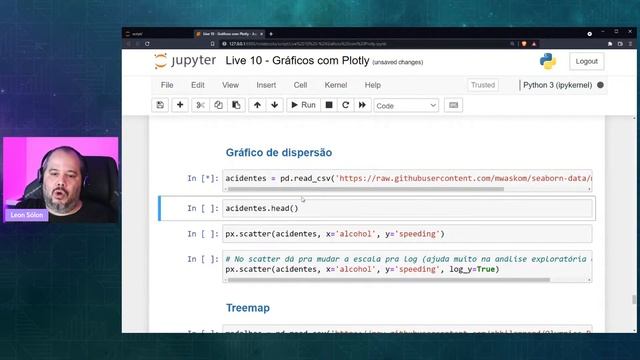Click into the acidentes.head() cell
This screenshot has height=360, width=640.
(x=407, y=208)
